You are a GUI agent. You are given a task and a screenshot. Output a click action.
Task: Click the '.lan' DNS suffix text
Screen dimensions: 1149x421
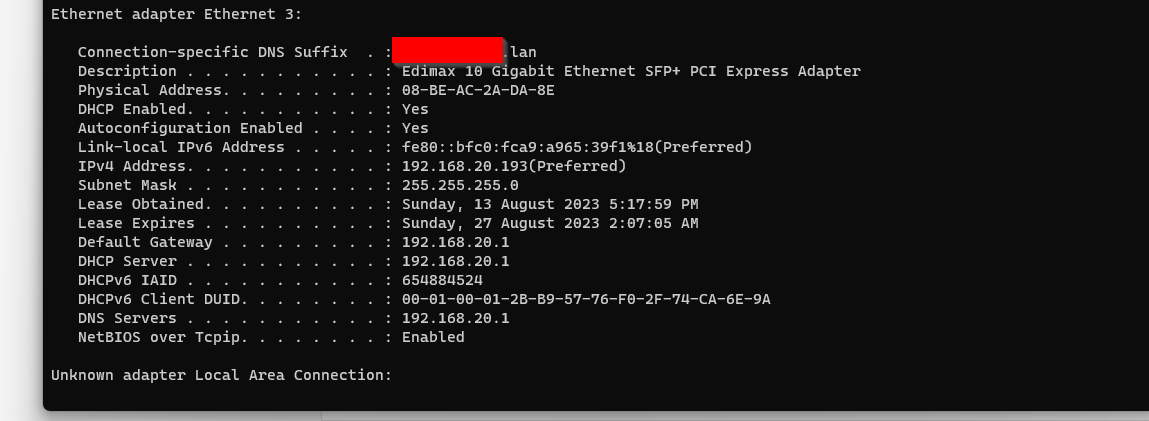coord(520,52)
